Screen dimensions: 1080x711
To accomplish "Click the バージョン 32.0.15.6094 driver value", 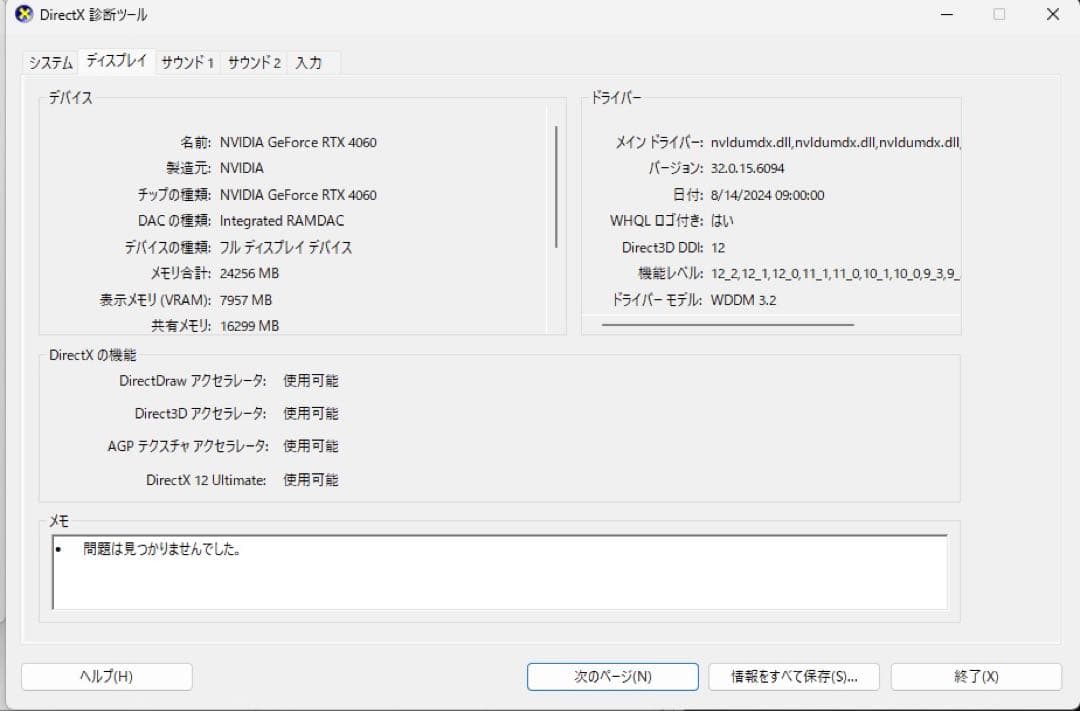I will coord(745,167).
